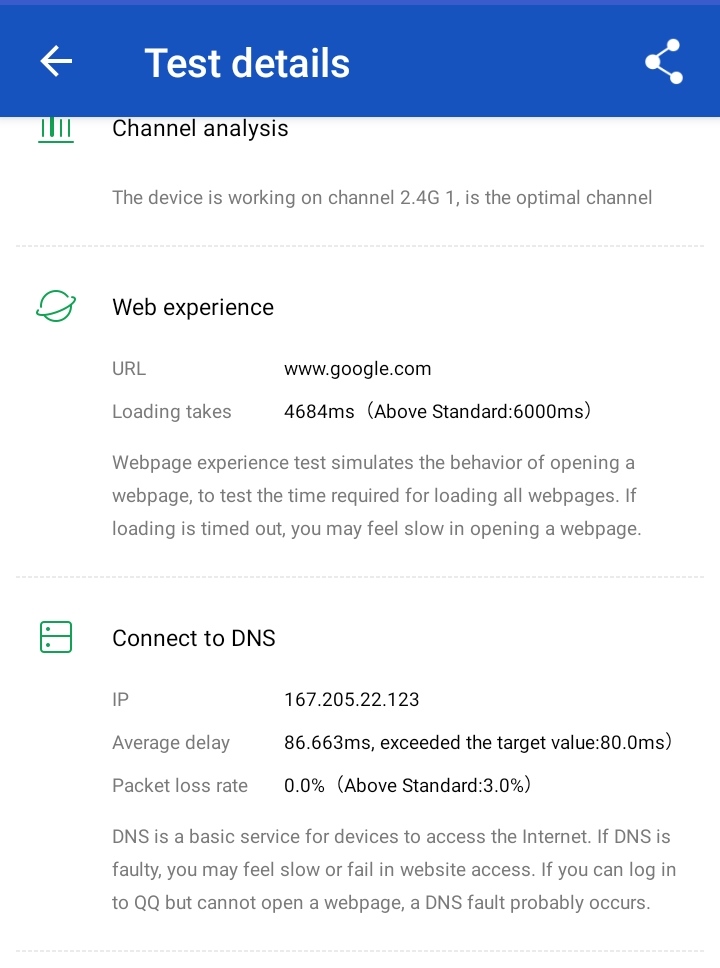Tap the Channel analysis heading
This screenshot has width=720, height=968.
click(200, 129)
